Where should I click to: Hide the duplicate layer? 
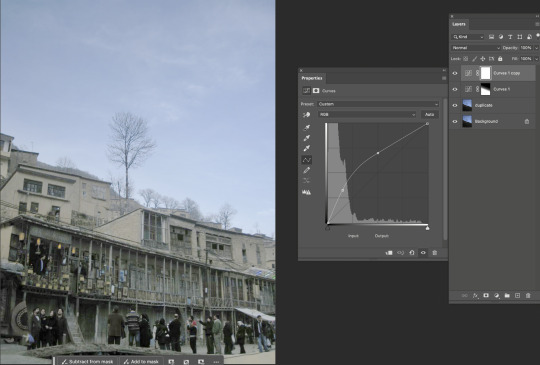pyautogui.click(x=455, y=105)
